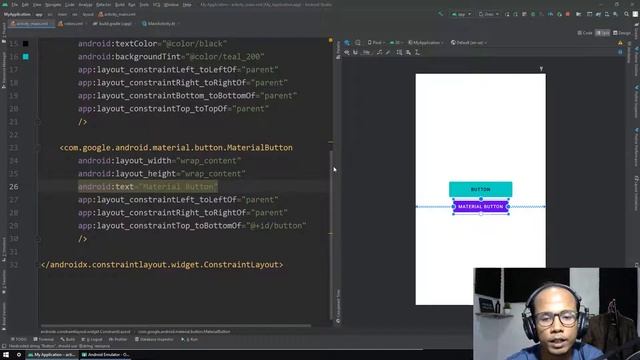
Task: Open the API level 30 dropdown
Action: (396, 42)
